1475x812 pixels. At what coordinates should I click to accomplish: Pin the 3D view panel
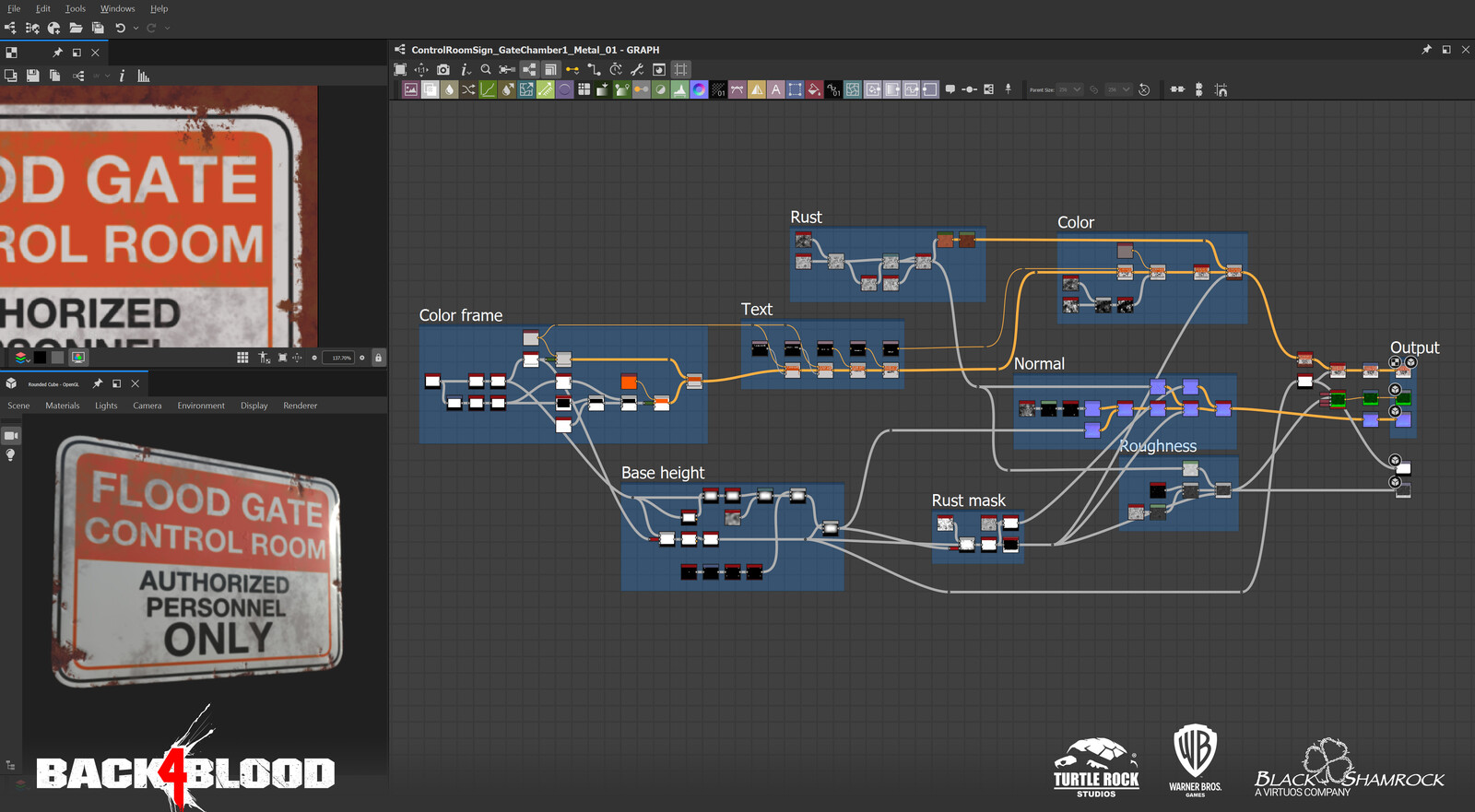click(x=97, y=383)
